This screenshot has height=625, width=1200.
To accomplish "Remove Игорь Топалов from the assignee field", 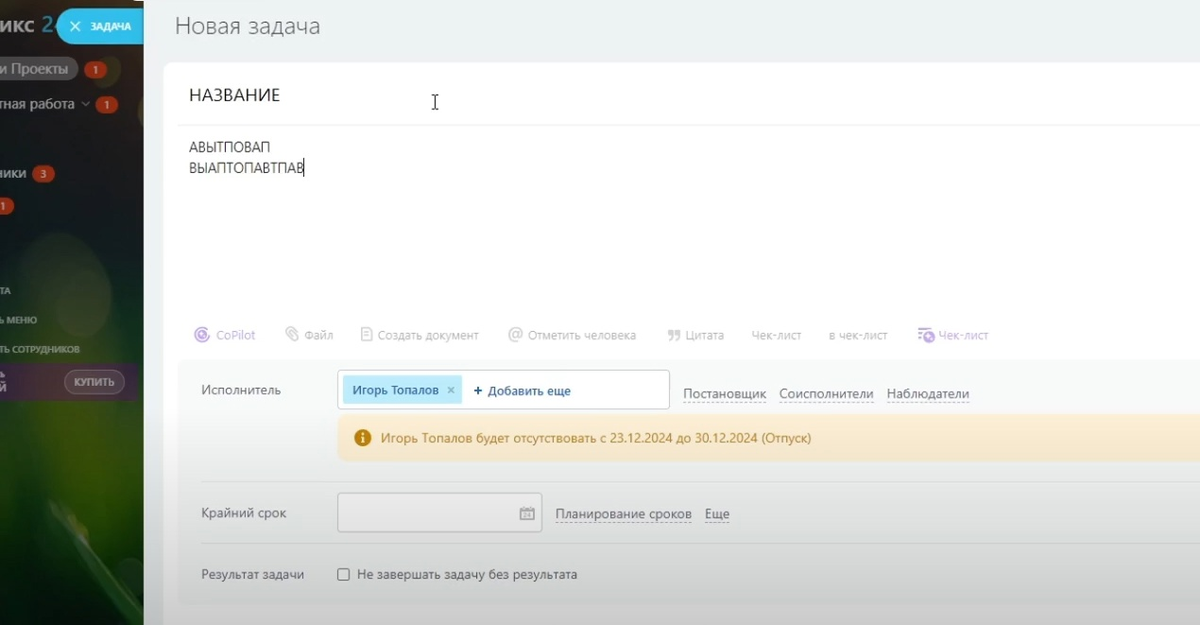I will [451, 390].
